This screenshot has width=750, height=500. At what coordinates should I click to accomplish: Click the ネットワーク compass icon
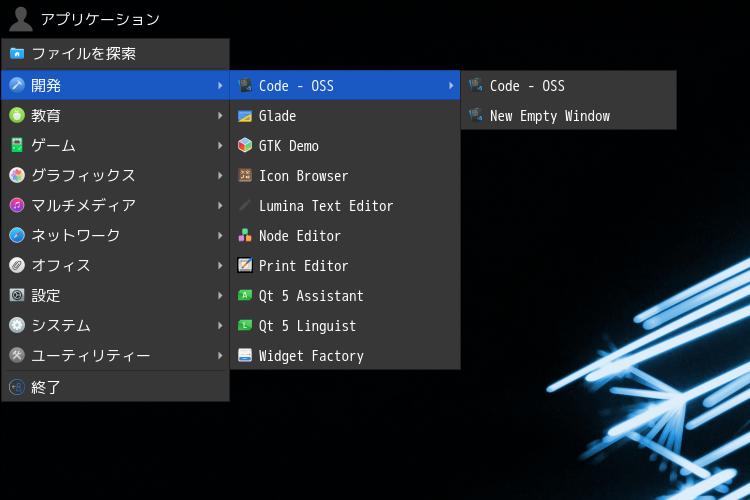click(17, 235)
